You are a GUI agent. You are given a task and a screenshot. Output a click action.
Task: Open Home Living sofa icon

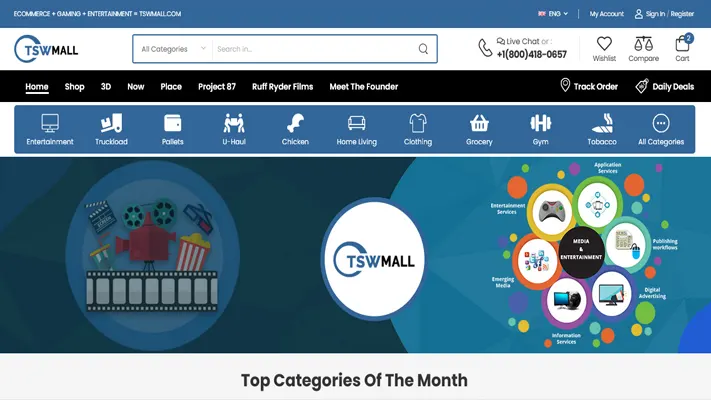pos(356,123)
